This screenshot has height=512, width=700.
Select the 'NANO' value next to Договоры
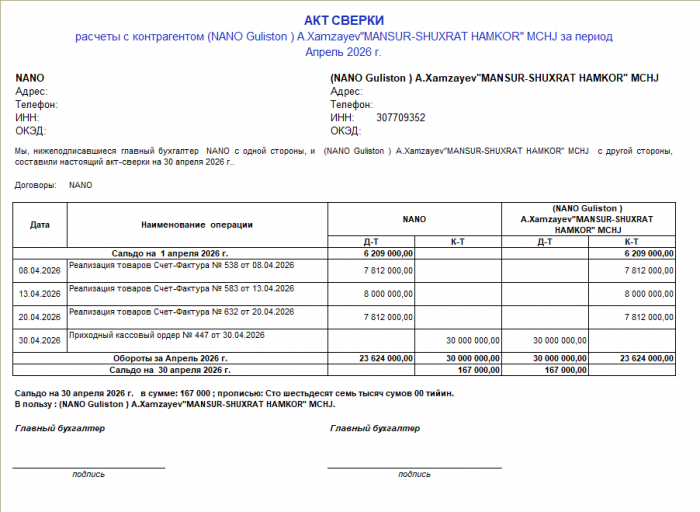[x=80, y=185]
